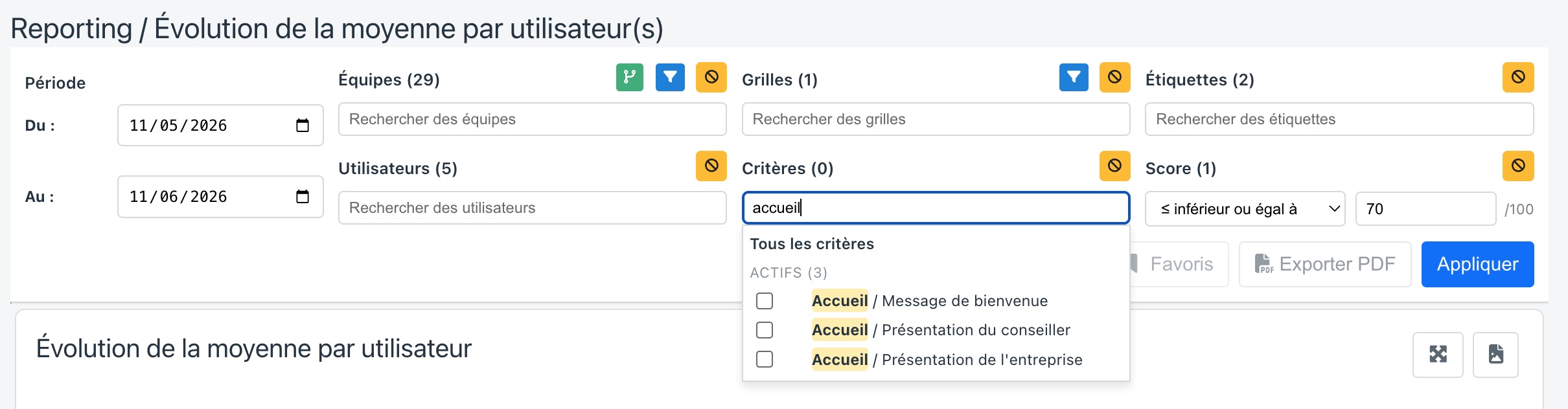
Task: Clear the Score filter with orange icon
Action: click(1518, 166)
